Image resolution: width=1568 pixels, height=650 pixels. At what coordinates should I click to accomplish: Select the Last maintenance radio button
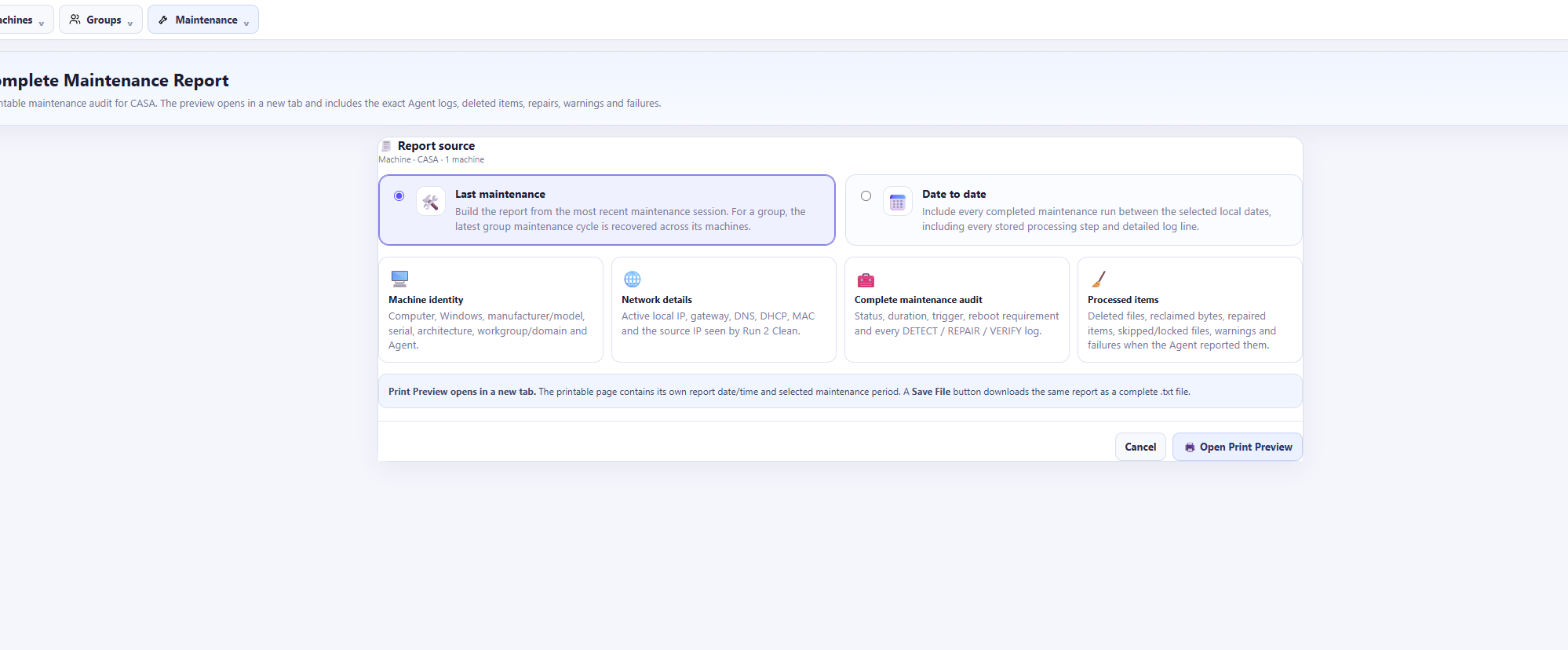pos(399,195)
